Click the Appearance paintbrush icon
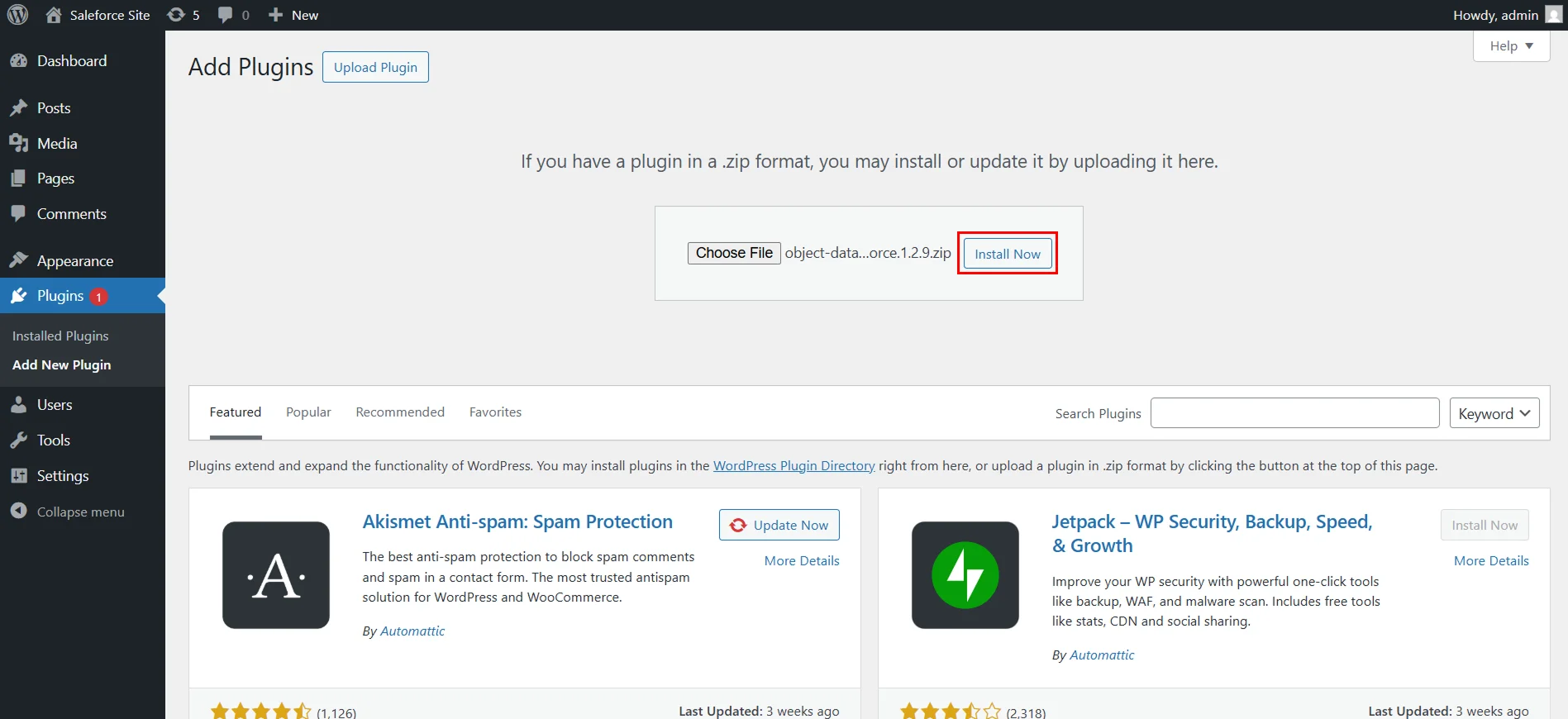Screen dimensions: 1568x719 click(x=18, y=261)
